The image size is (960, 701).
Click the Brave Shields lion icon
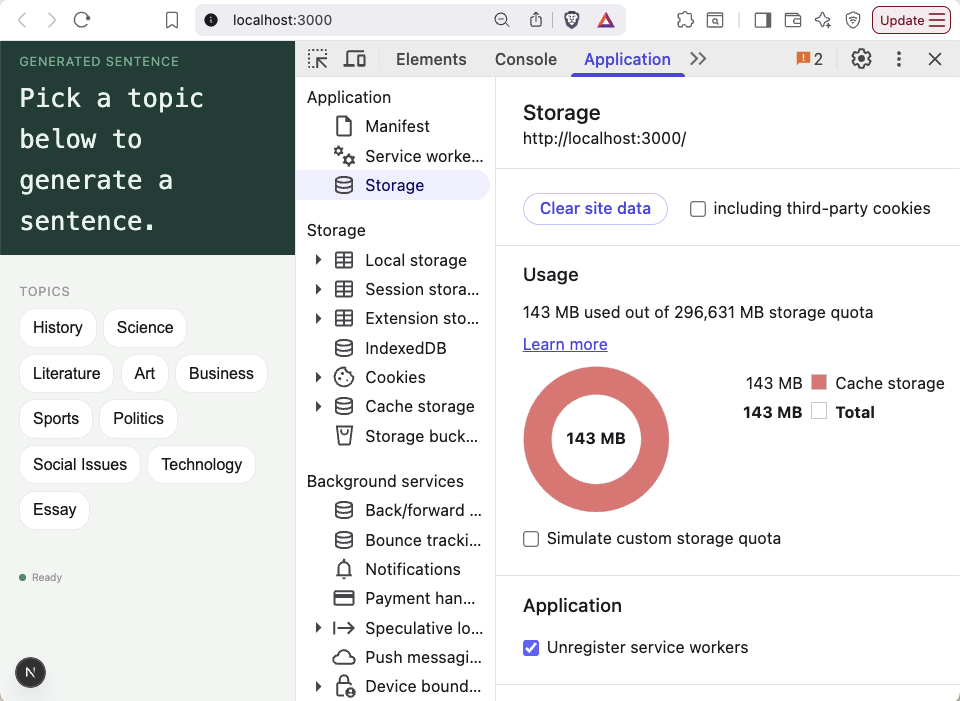[571, 20]
